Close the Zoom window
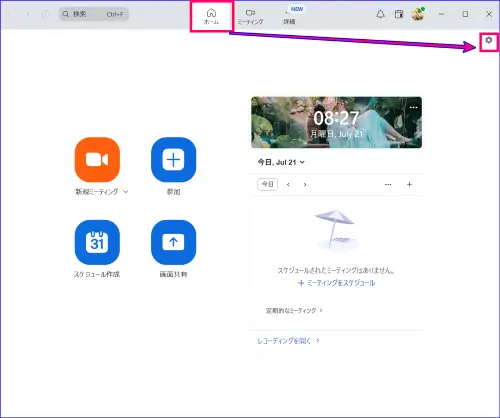This screenshot has width=500, height=418. click(x=489, y=14)
